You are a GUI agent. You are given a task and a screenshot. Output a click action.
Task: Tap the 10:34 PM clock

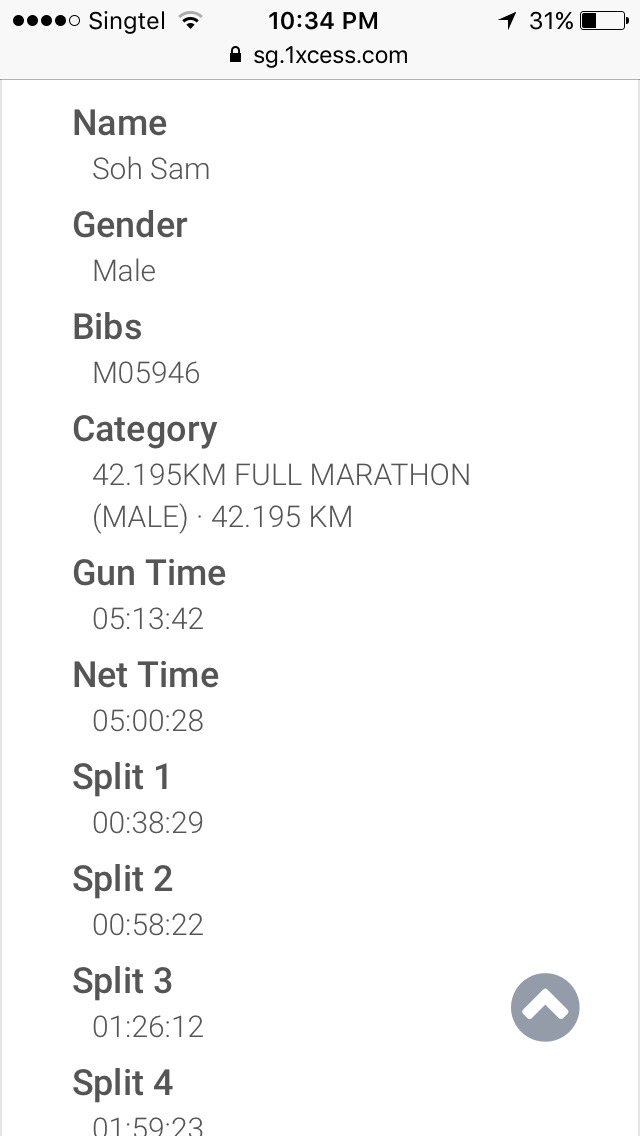point(323,20)
